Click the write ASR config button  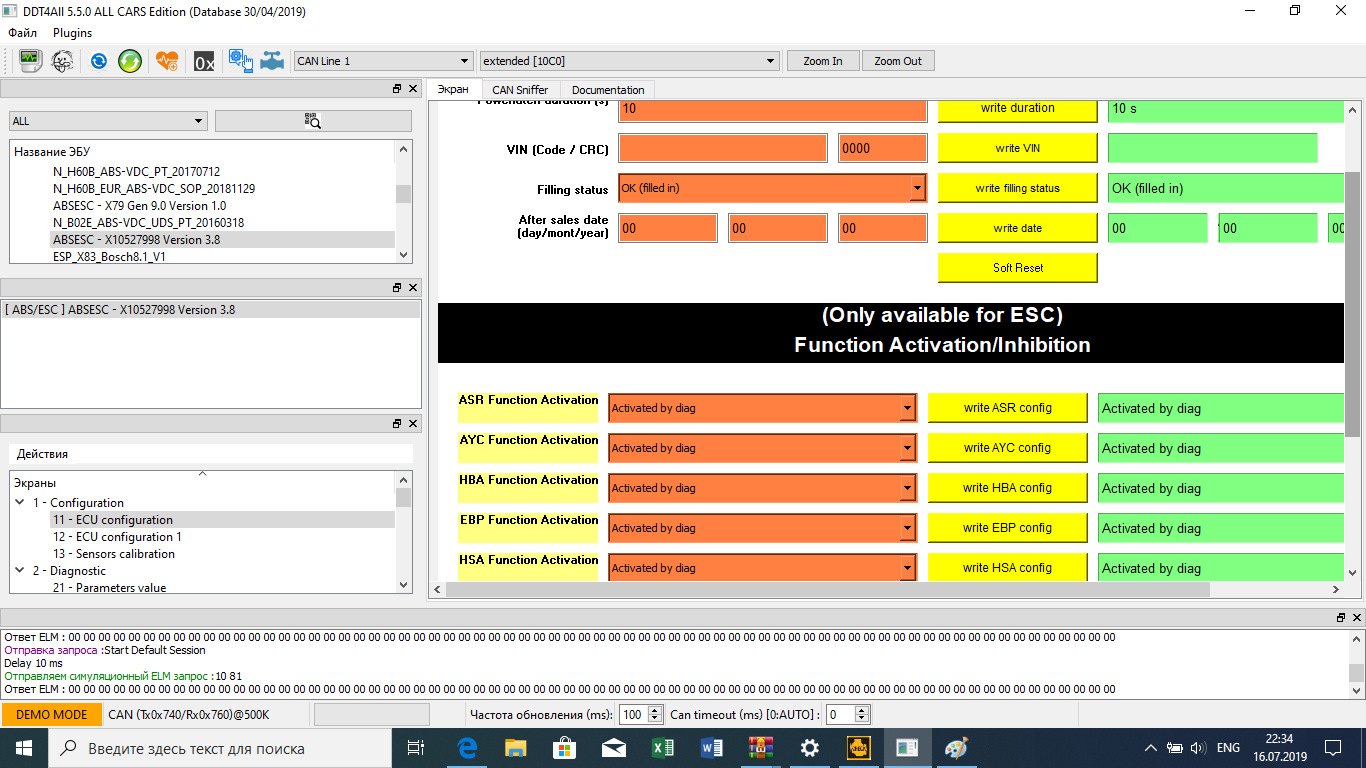point(1007,408)
